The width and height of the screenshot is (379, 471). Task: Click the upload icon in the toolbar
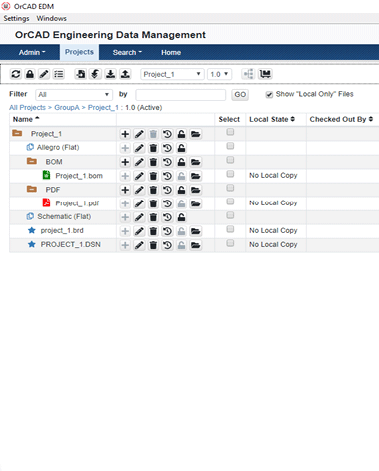pos(125,74)
